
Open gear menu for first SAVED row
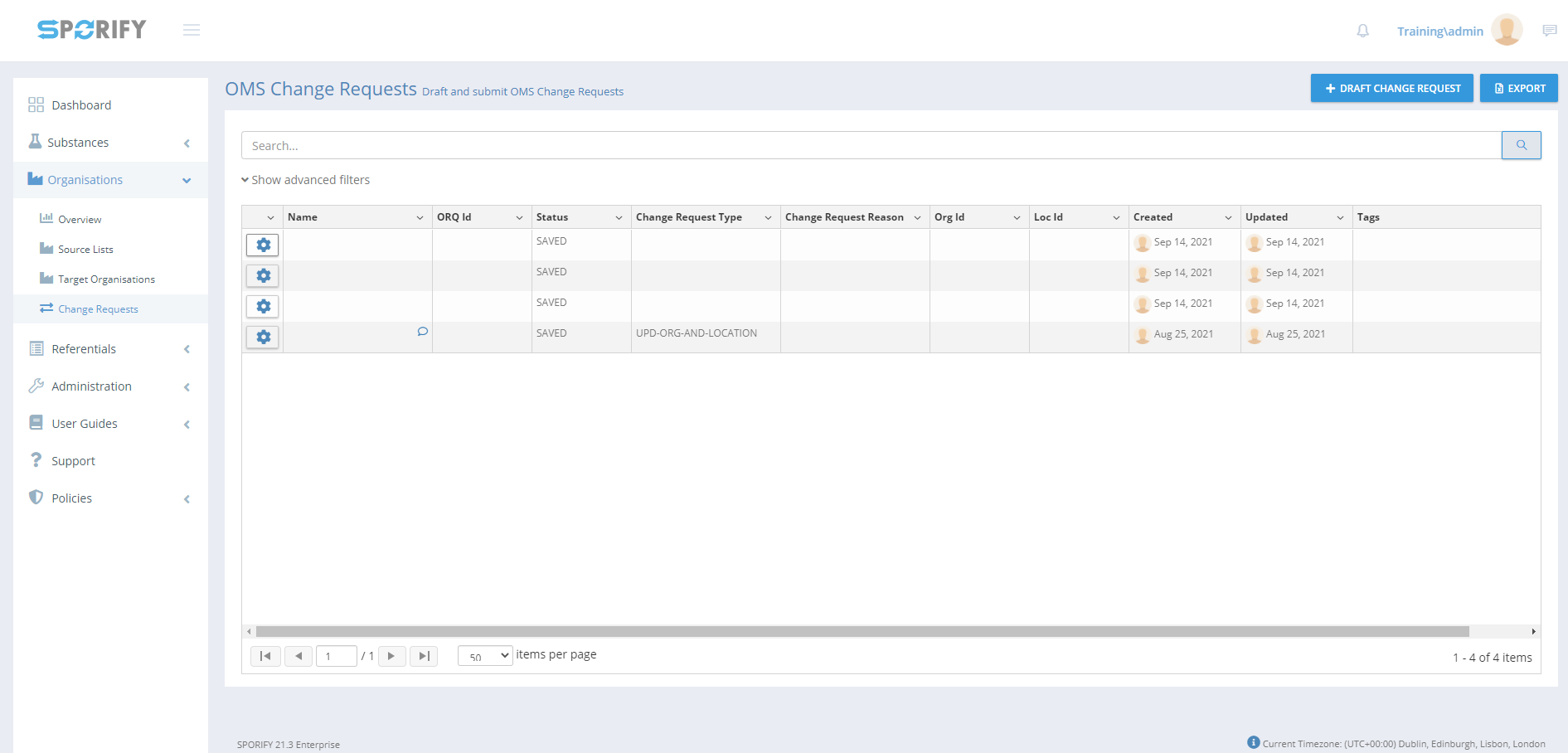tap(263, 245)
